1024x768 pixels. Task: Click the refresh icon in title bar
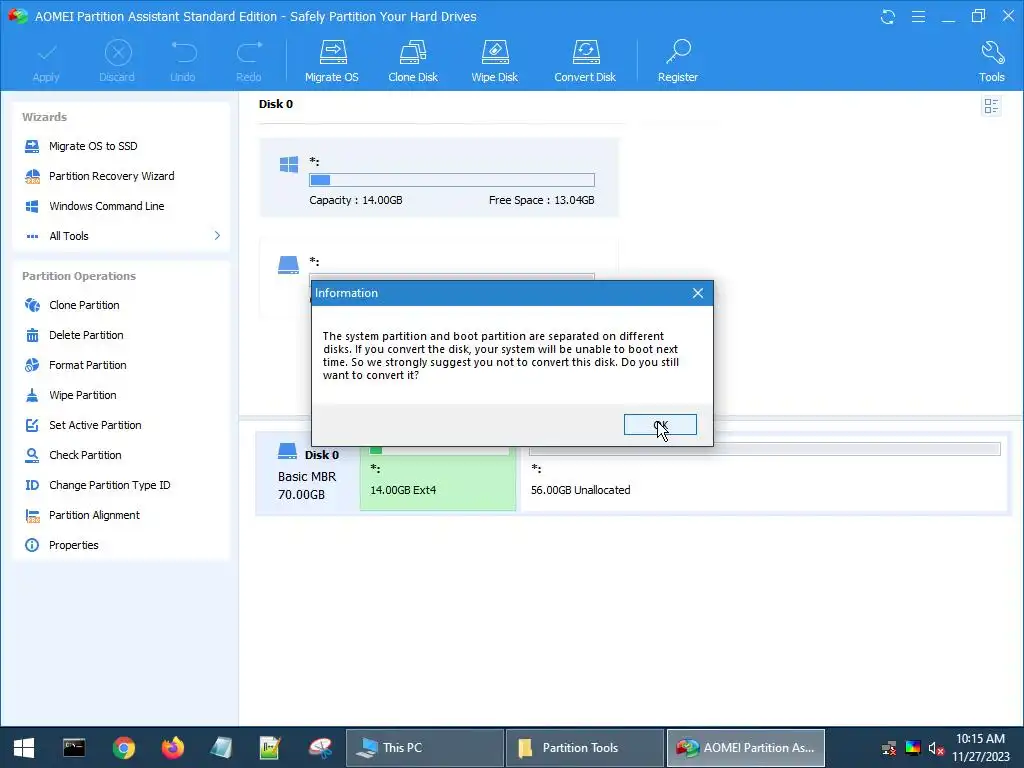(x=888, y=17)
